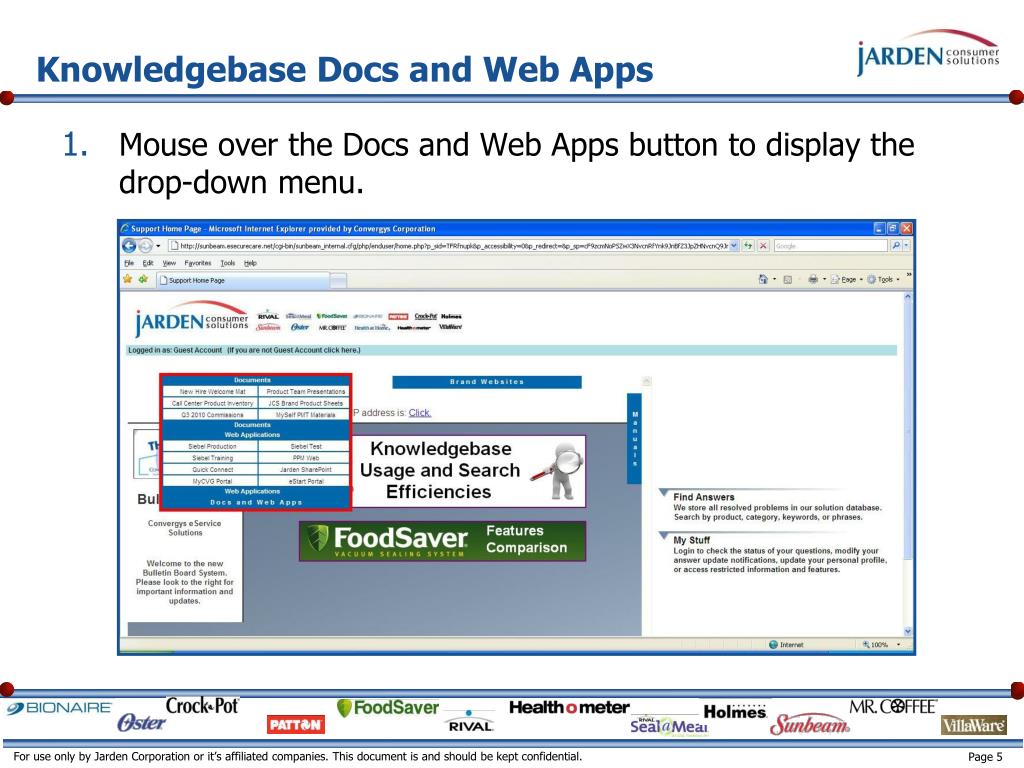
Task: Open FoodSaver Features Comparison banner
Action: [443, 541]
